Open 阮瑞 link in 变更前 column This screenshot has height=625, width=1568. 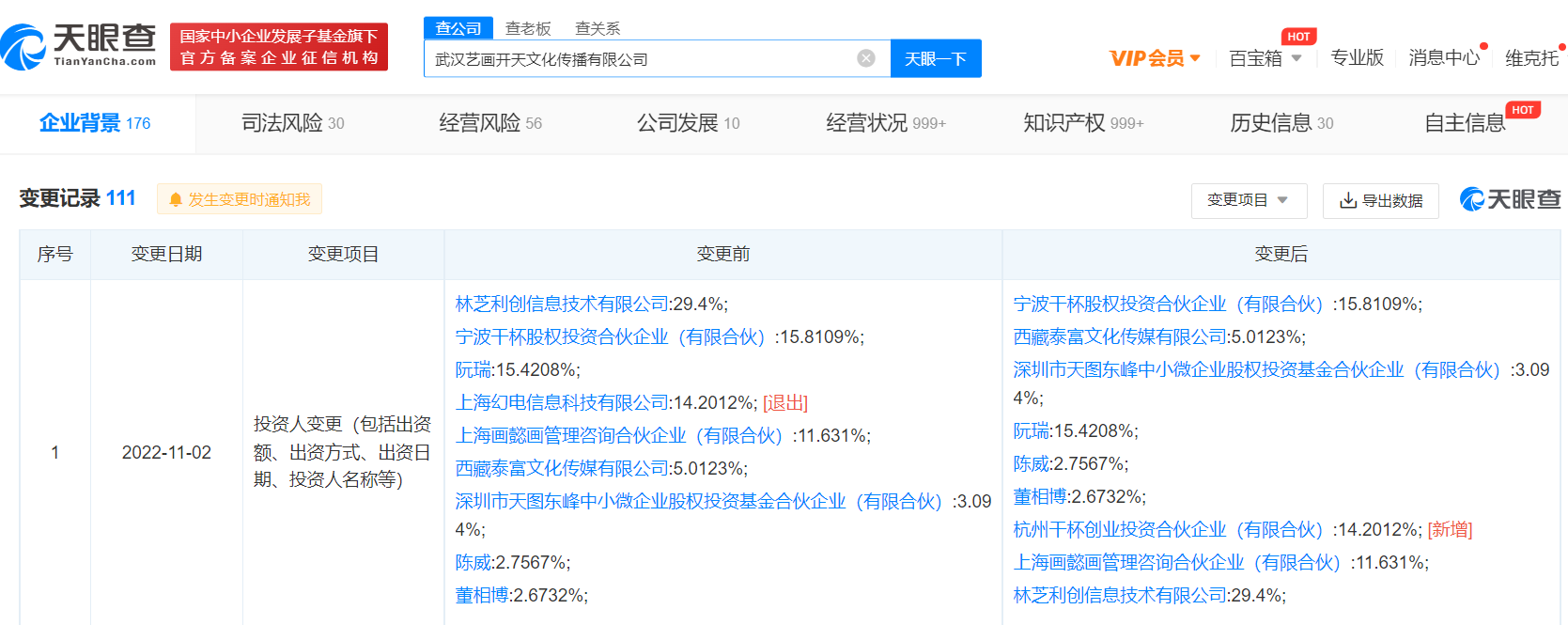pos(474,369)
